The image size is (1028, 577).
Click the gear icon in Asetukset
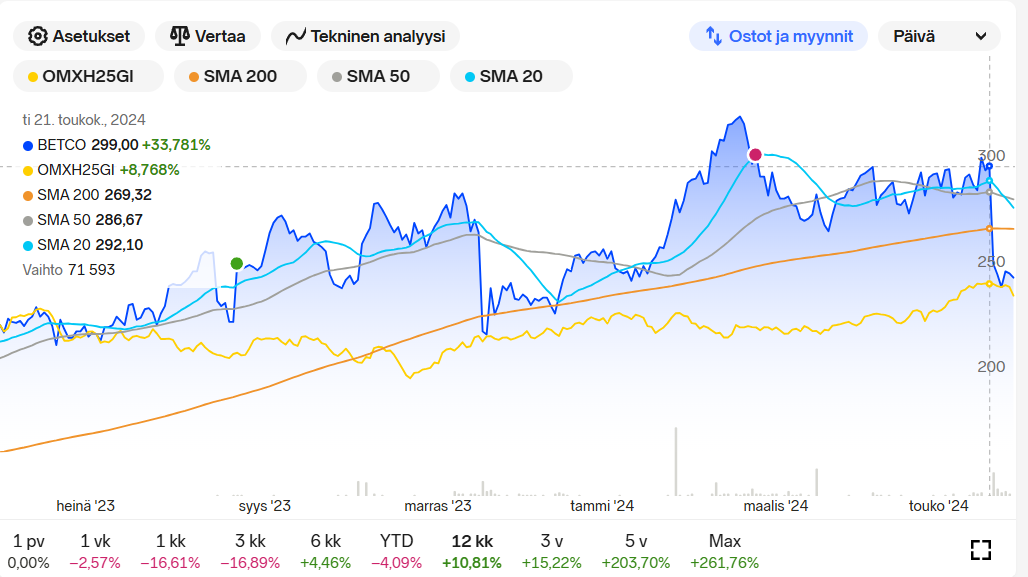38,36
